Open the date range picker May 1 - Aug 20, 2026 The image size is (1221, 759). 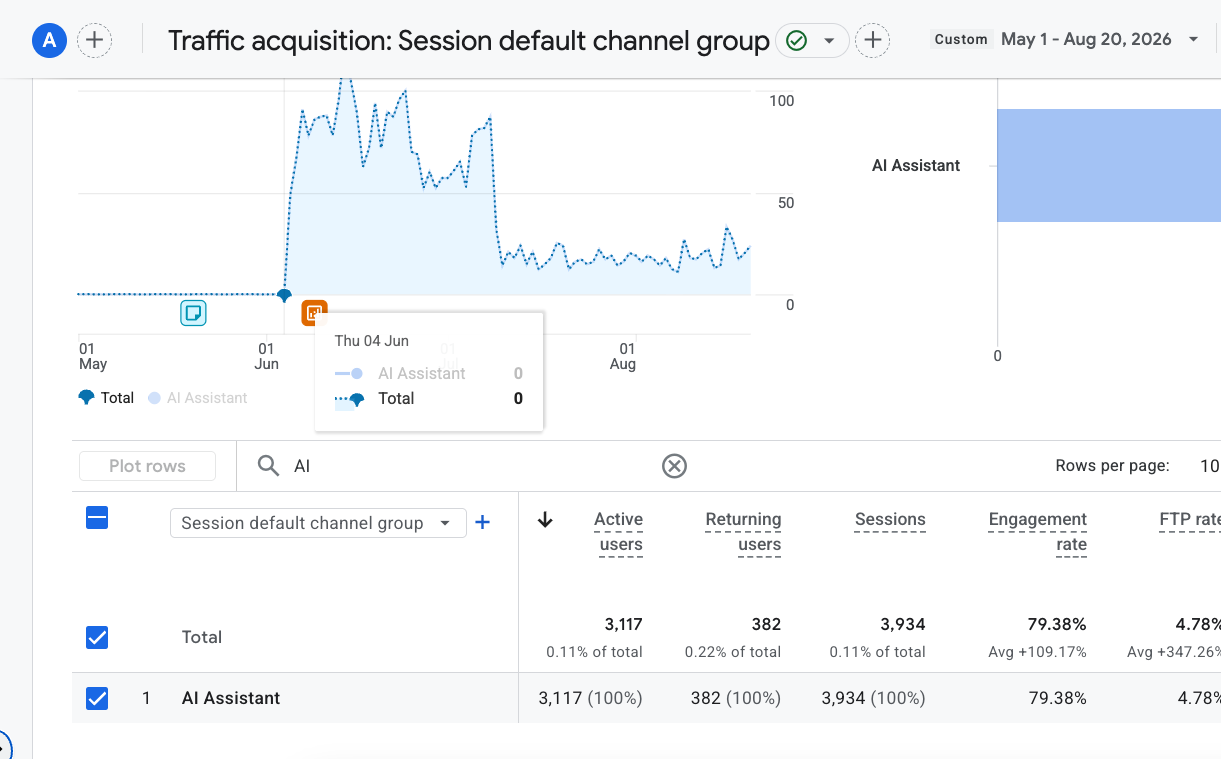[x=1100, y=40]
